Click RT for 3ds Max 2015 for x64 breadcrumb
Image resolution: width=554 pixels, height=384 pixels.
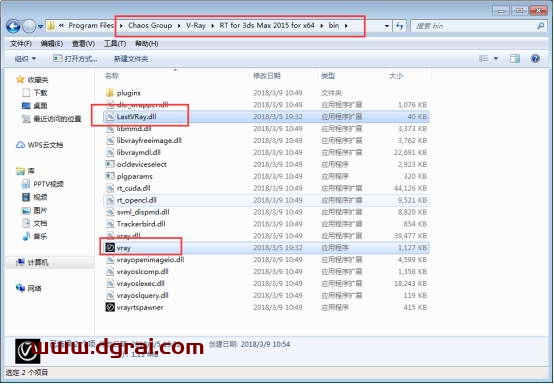pos(267,25)
